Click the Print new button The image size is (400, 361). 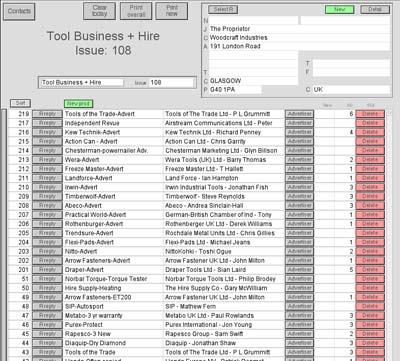click(x=172, y=11)
